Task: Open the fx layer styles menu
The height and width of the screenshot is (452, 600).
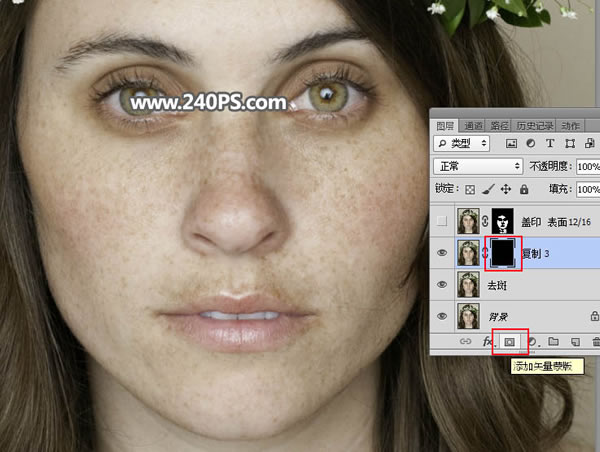Action: (488, 341)
